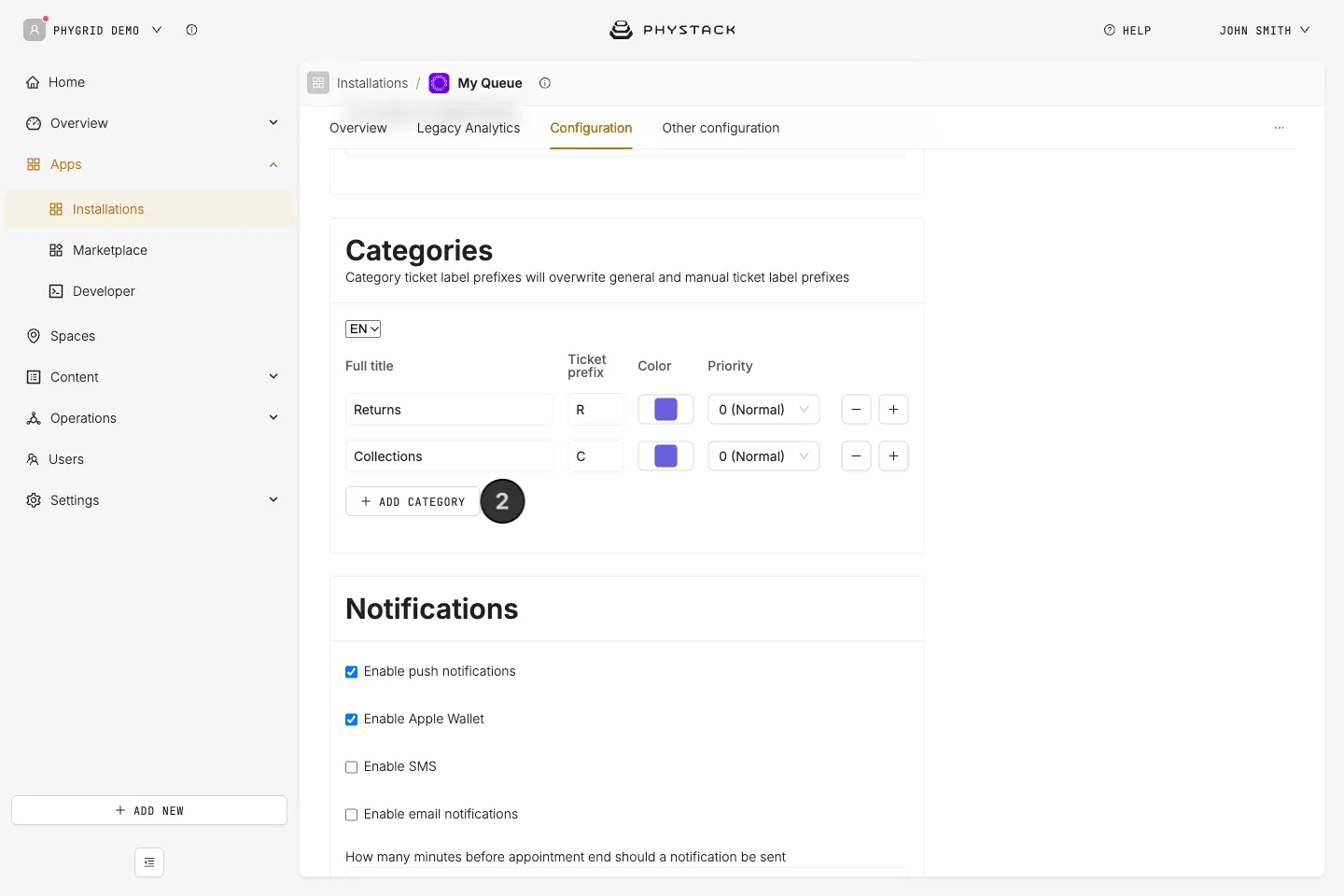Click the Settings gear icon
This screenshot has height=896, width=1344.
click(x=34, y=500)
